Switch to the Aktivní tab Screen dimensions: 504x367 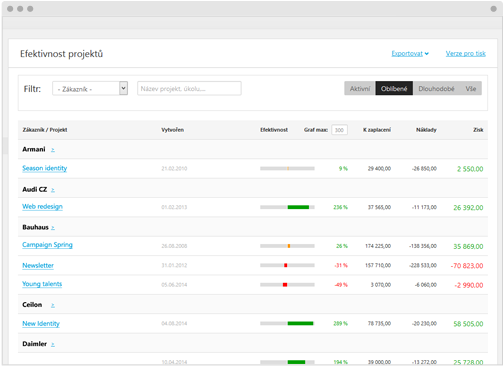coord(360,89)
